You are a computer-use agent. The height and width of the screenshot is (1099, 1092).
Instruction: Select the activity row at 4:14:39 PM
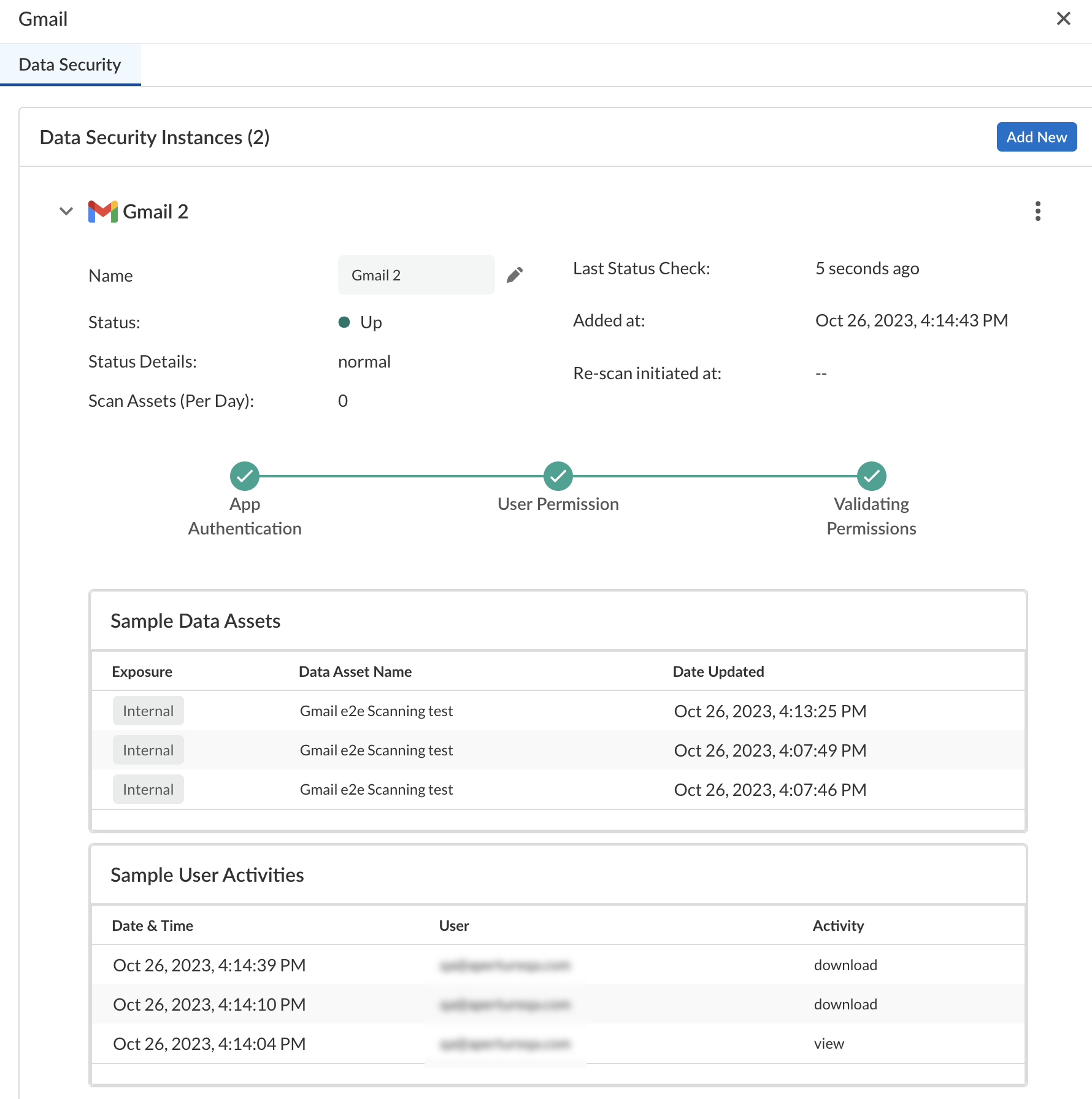[x=209, y=965]
